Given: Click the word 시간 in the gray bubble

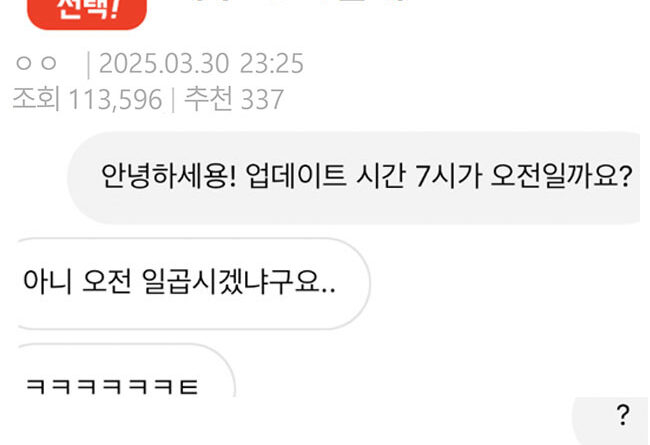Looking at the screenshot, I should (x=381, y=176).
